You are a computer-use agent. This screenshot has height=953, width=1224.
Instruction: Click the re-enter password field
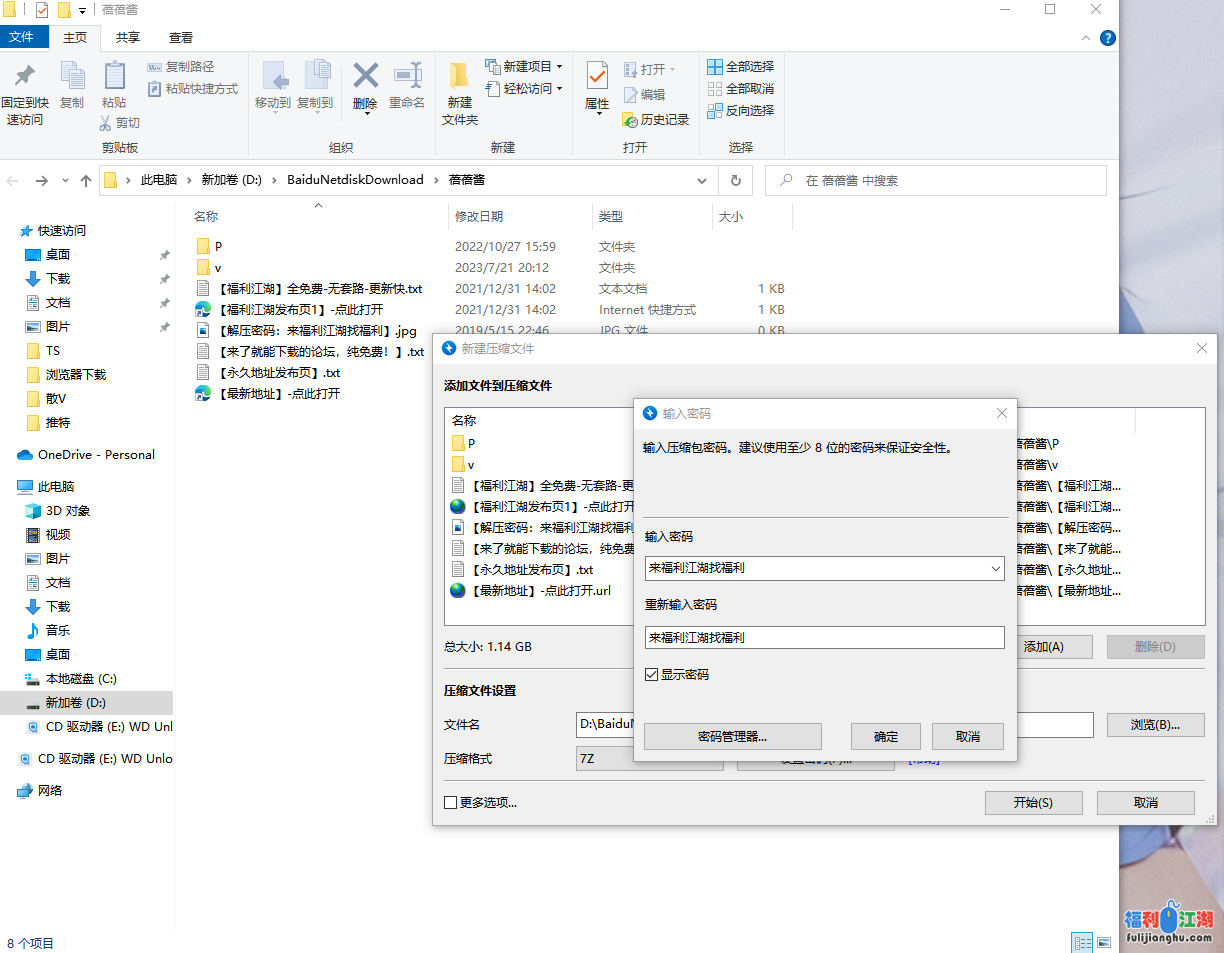(824, 637)
